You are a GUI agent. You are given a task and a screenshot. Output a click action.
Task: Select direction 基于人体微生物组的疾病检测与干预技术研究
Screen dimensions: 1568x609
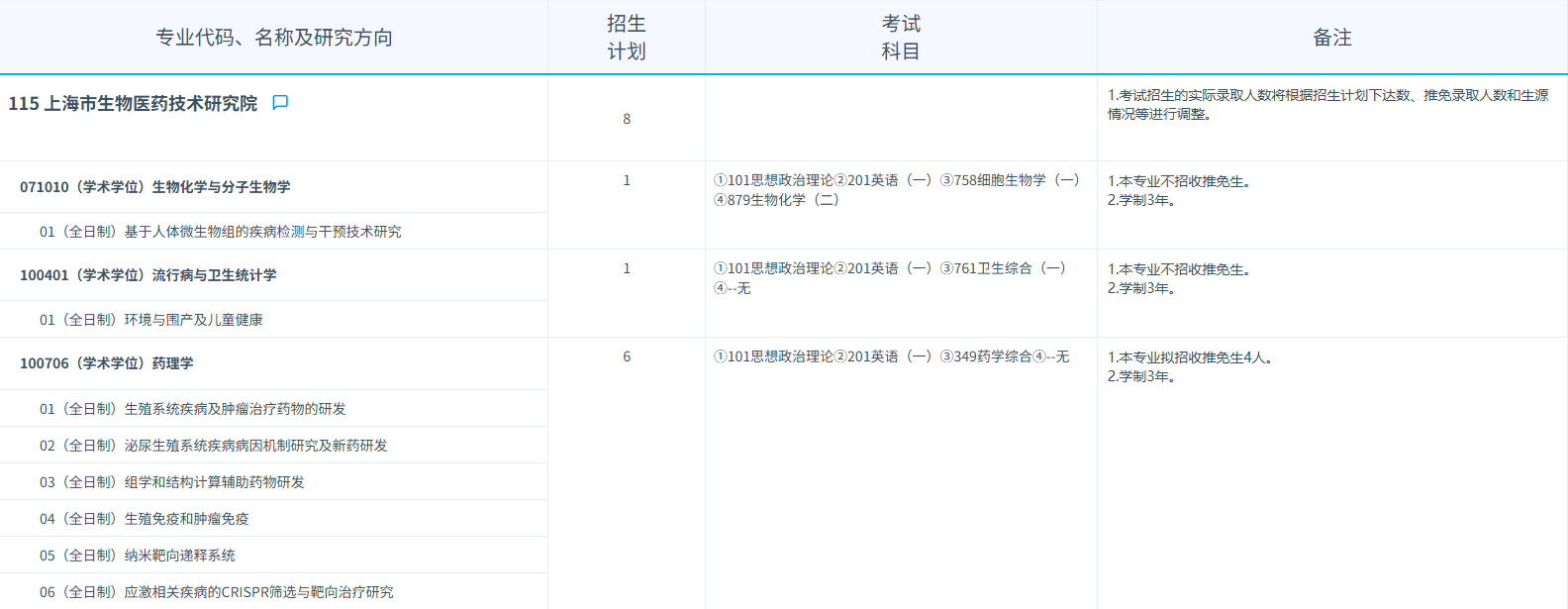(220, 232)
